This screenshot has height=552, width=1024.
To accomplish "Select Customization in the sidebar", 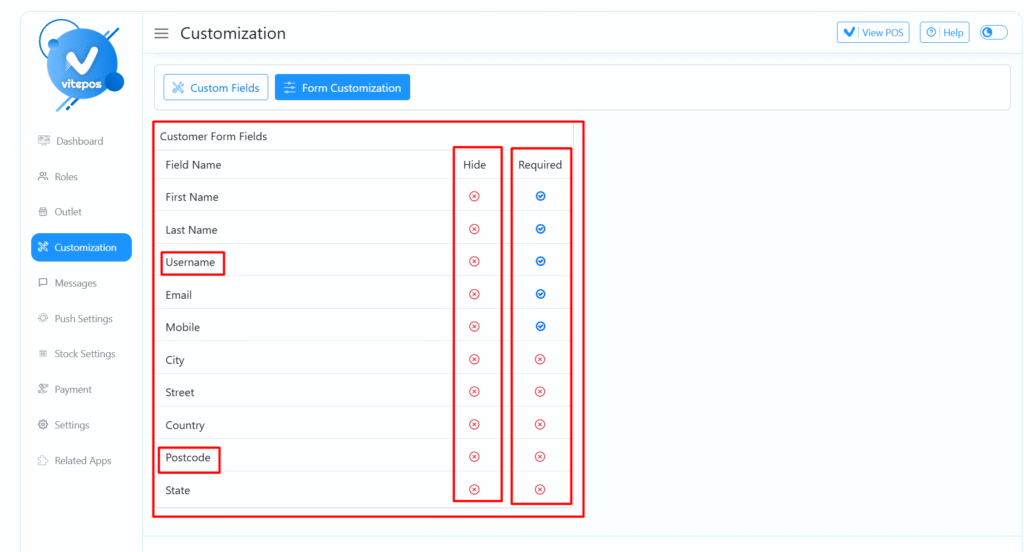I will (x=82, y=248).
